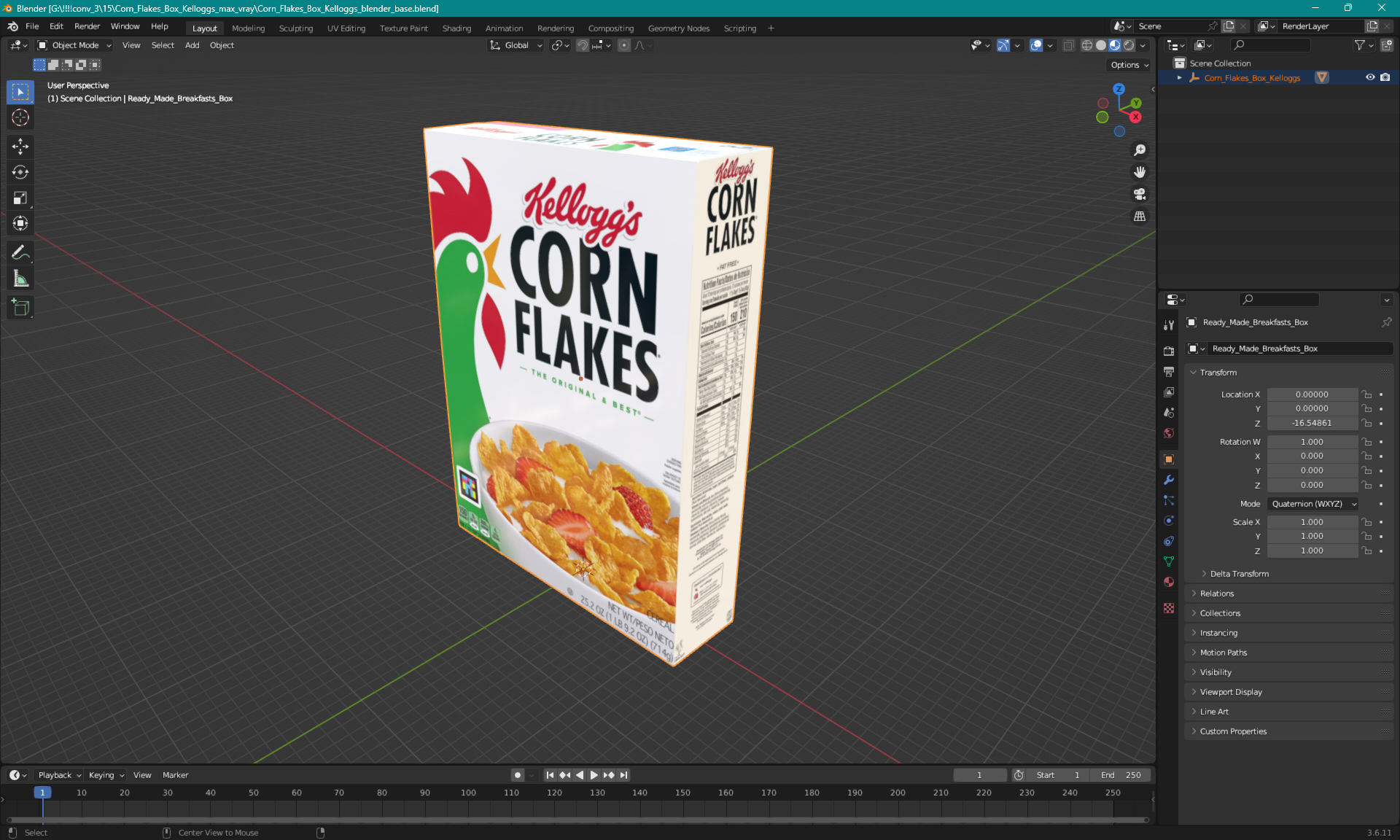Switch to the Shading workspace tab

(456, 28)
